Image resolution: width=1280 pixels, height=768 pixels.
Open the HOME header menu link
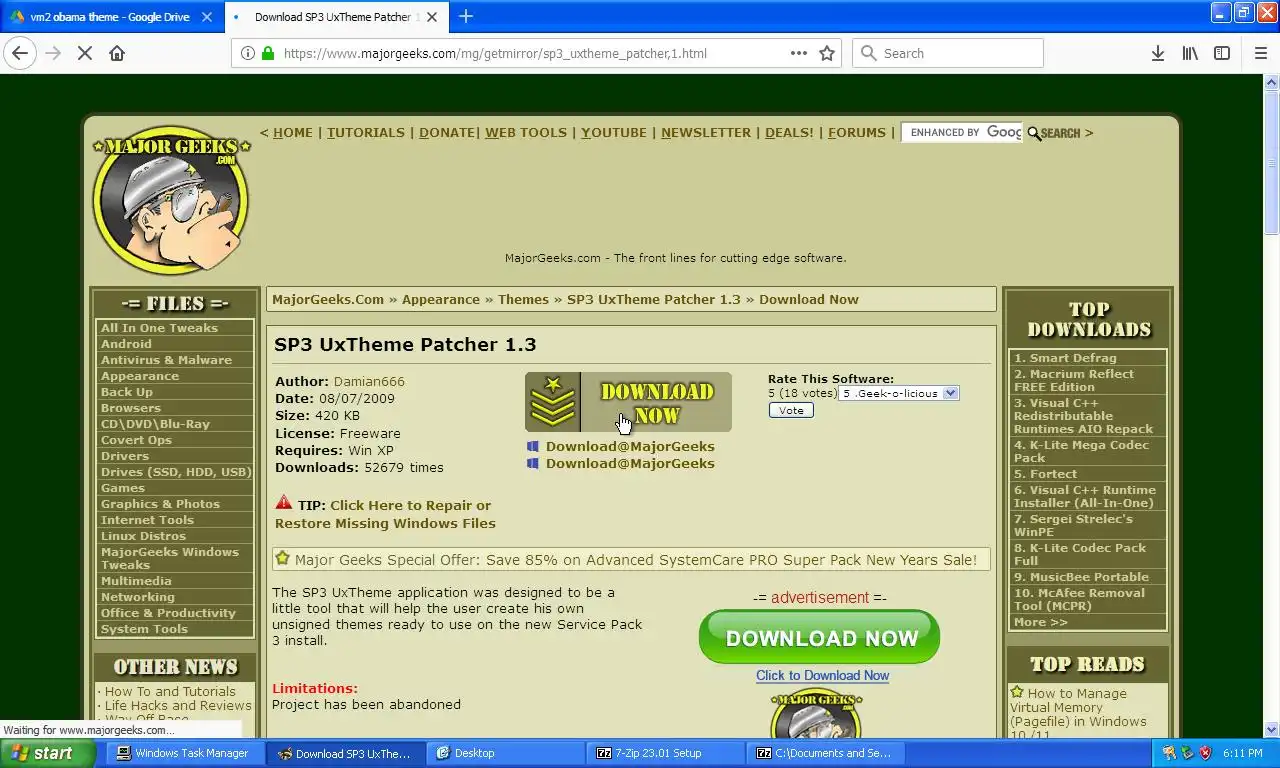point(293,132)
